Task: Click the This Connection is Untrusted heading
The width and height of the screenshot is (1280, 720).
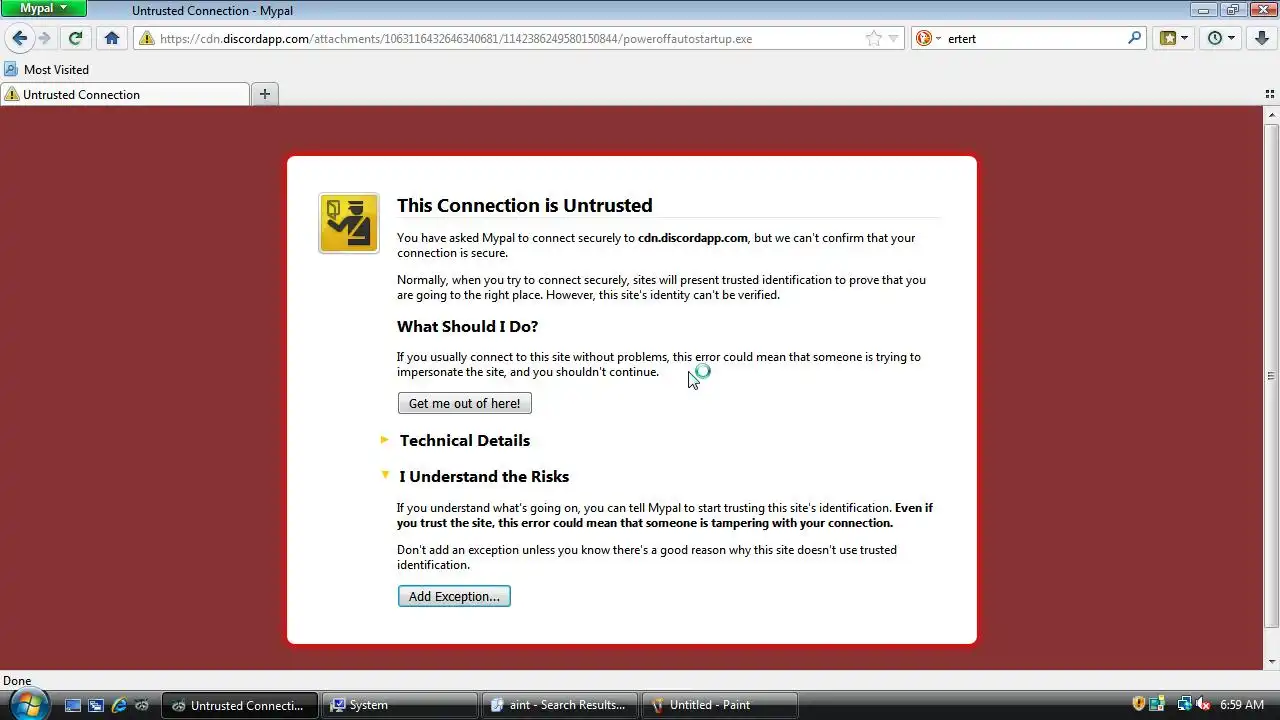Action: pos(525,205)
